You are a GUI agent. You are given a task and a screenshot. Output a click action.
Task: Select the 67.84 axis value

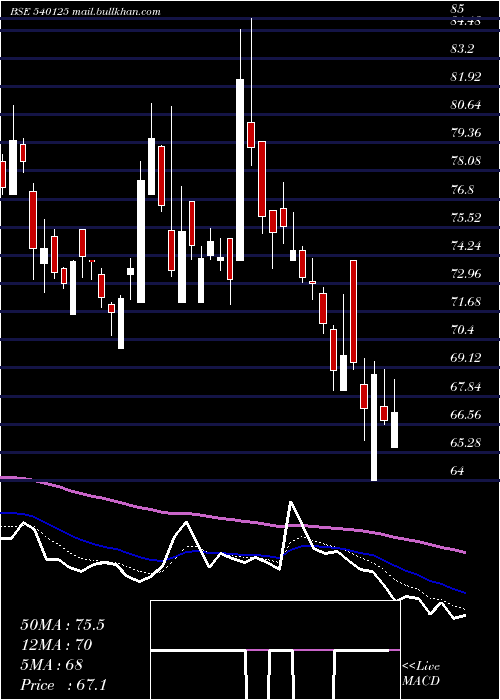[467, 387]
